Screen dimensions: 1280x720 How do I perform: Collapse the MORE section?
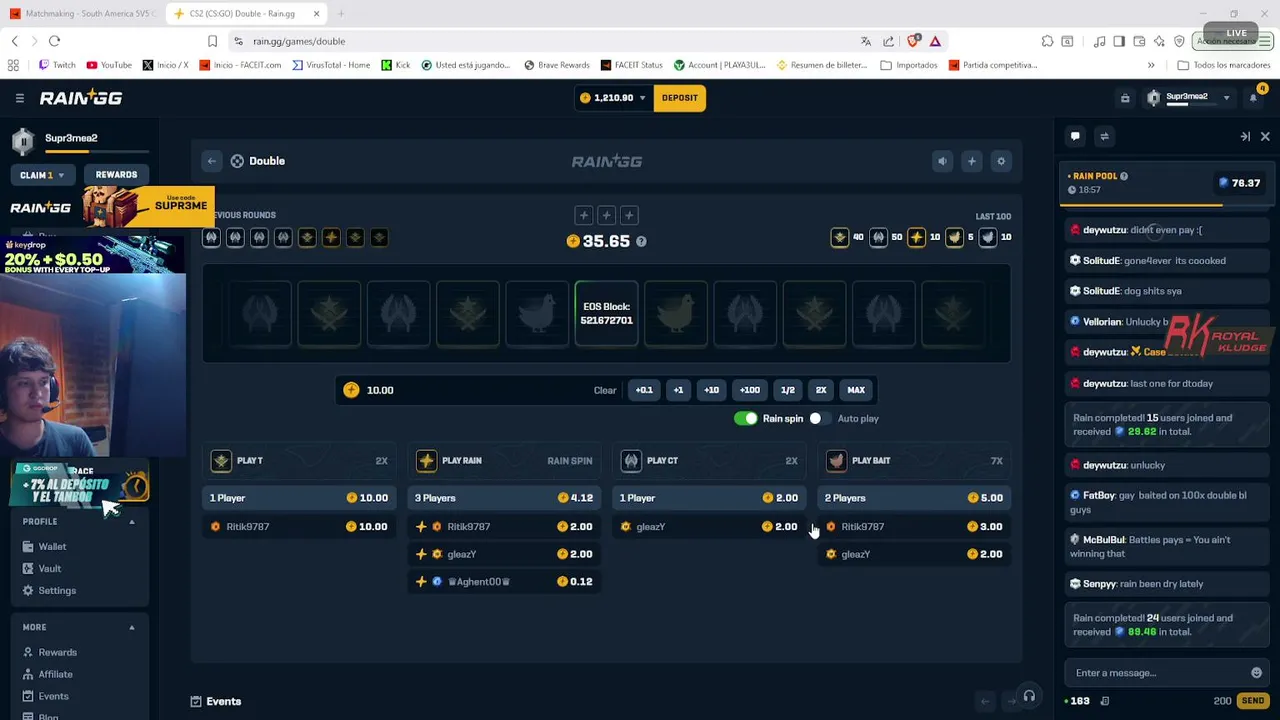click(131, 628)
